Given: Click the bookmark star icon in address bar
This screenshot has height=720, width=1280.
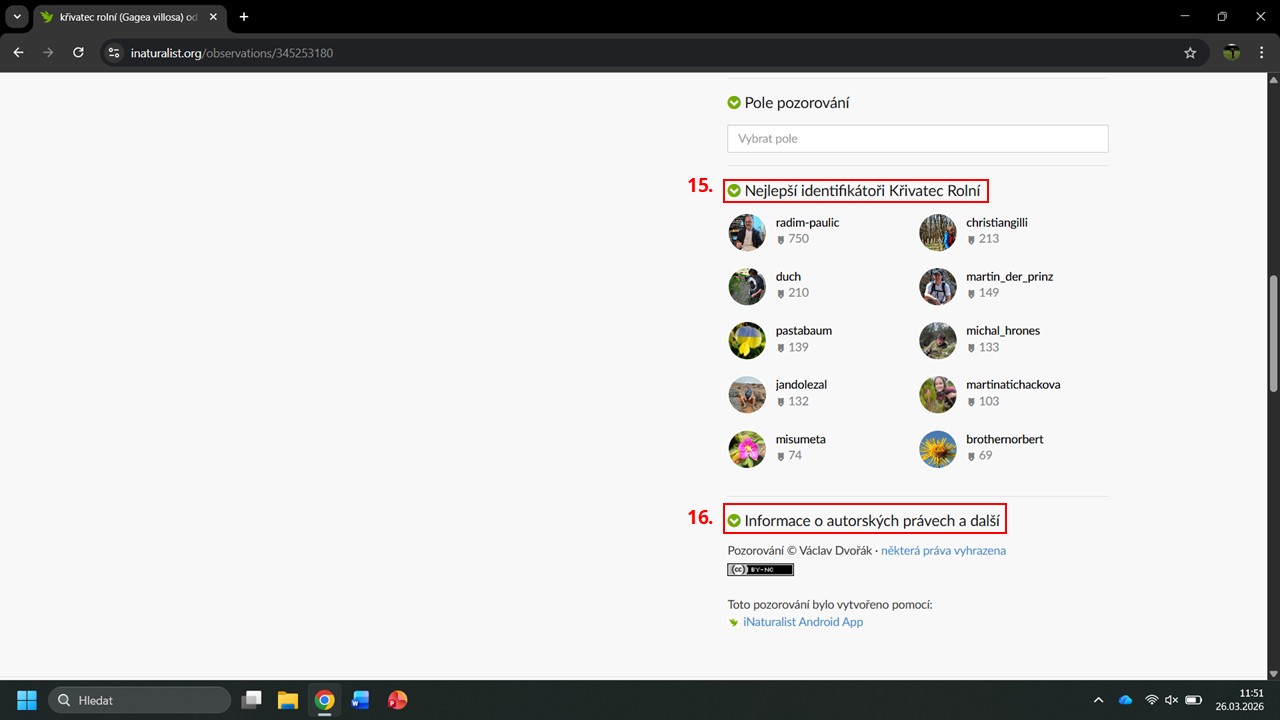Looking at the screenshot, I should click(x=1190, y=53).
